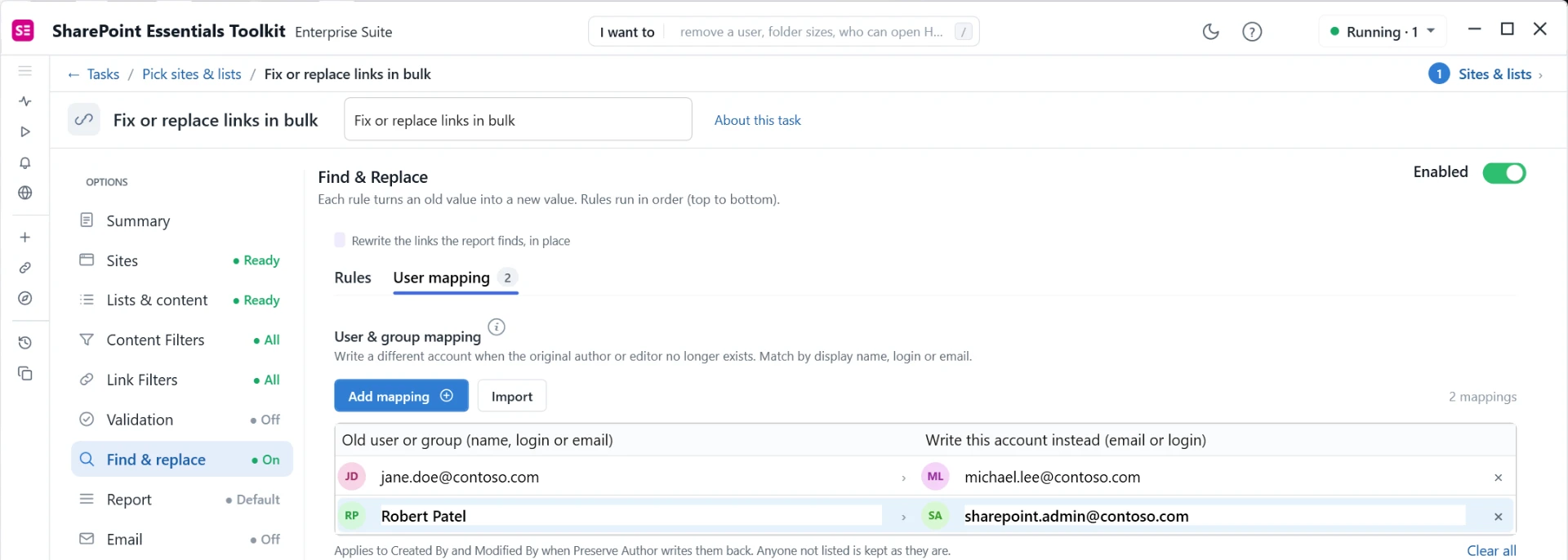Screen dimensions: 1568x560
Task: Click the SE app logo
Action: click(23, 31)
